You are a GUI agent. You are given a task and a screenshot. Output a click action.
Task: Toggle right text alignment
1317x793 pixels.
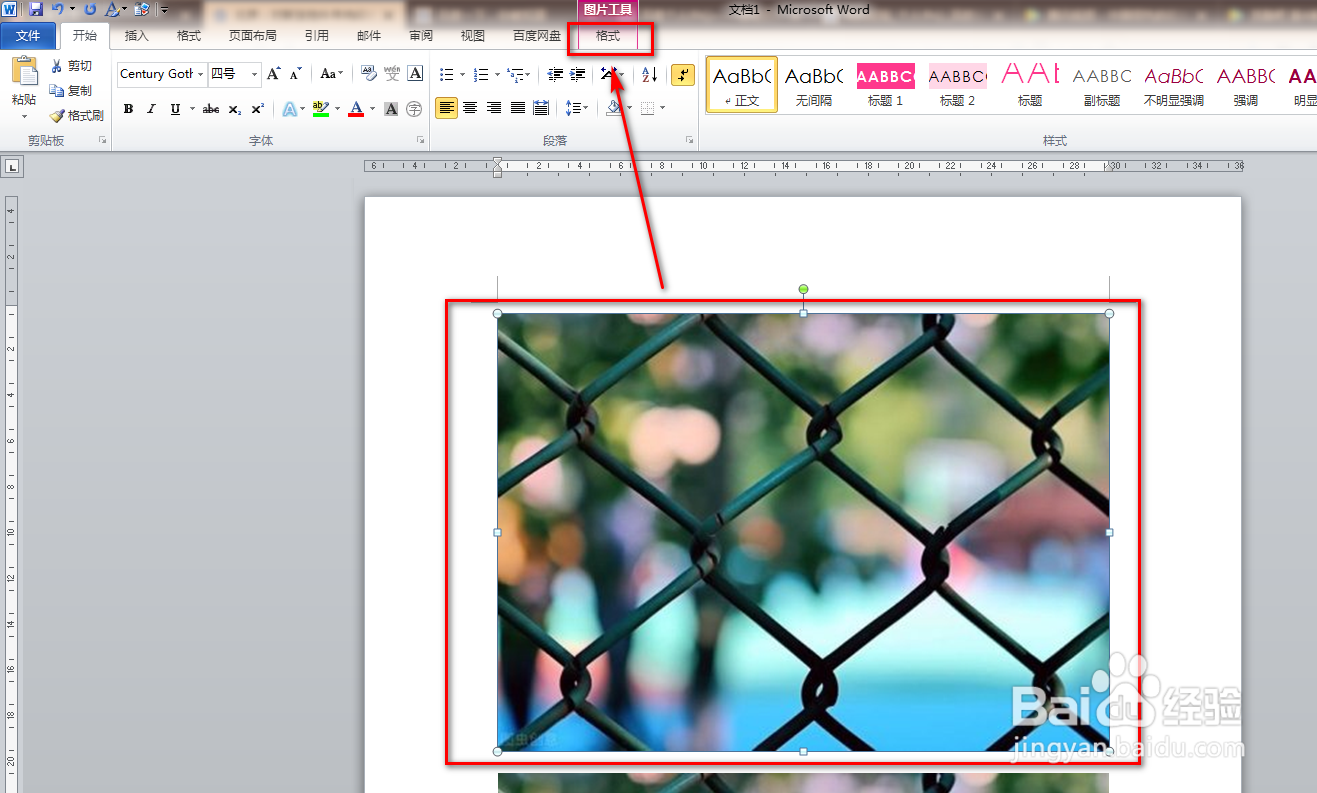(493, 108)
